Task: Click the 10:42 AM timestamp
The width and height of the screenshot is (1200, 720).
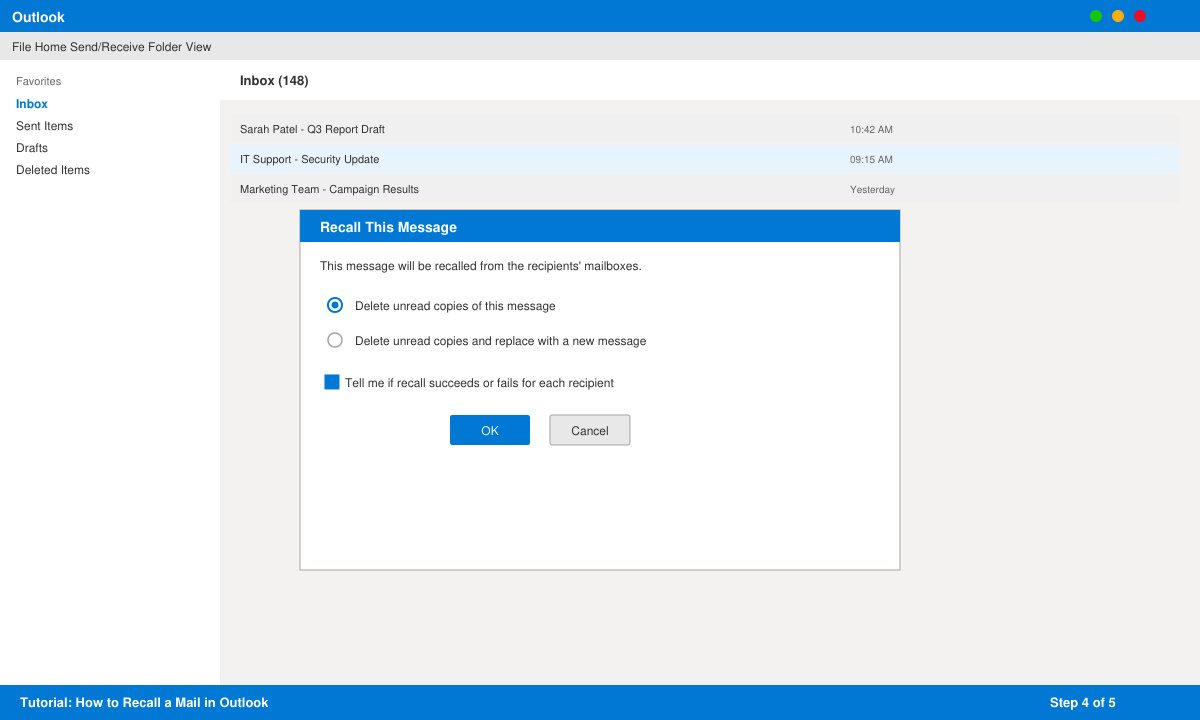Action: tap(871, 129)
